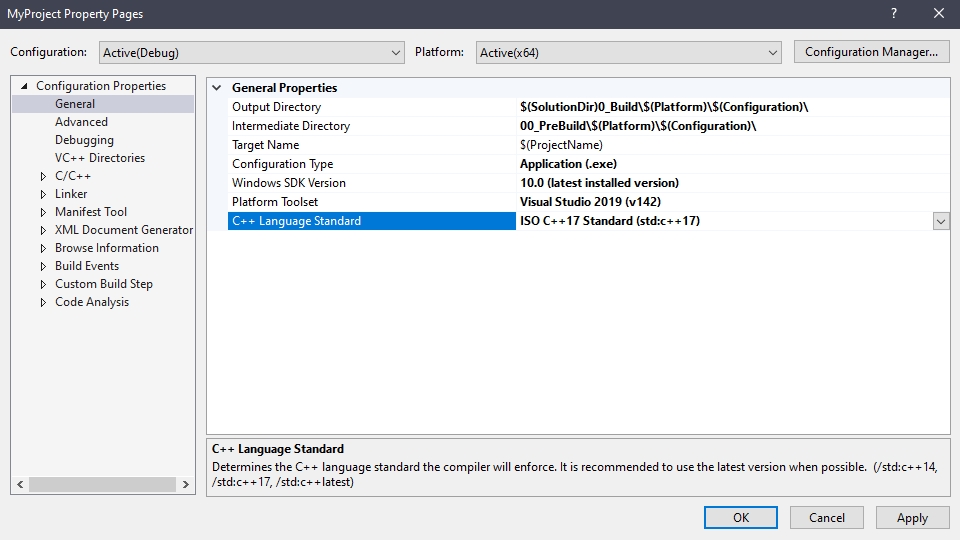Select the Advanced tree item
Screen dimensions: 960x540
(81, 122)
